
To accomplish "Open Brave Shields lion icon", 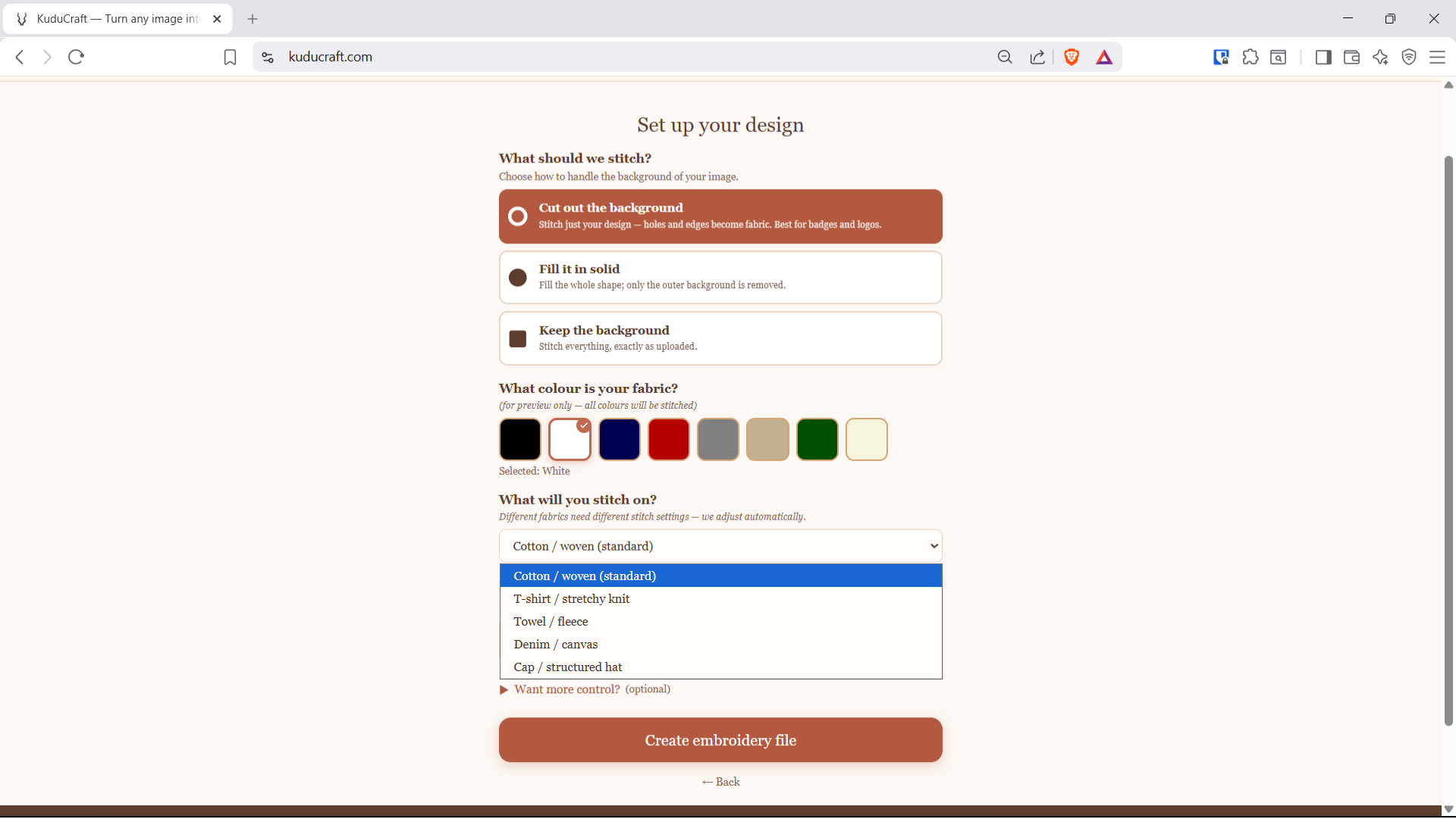I will coord(1072,57).
